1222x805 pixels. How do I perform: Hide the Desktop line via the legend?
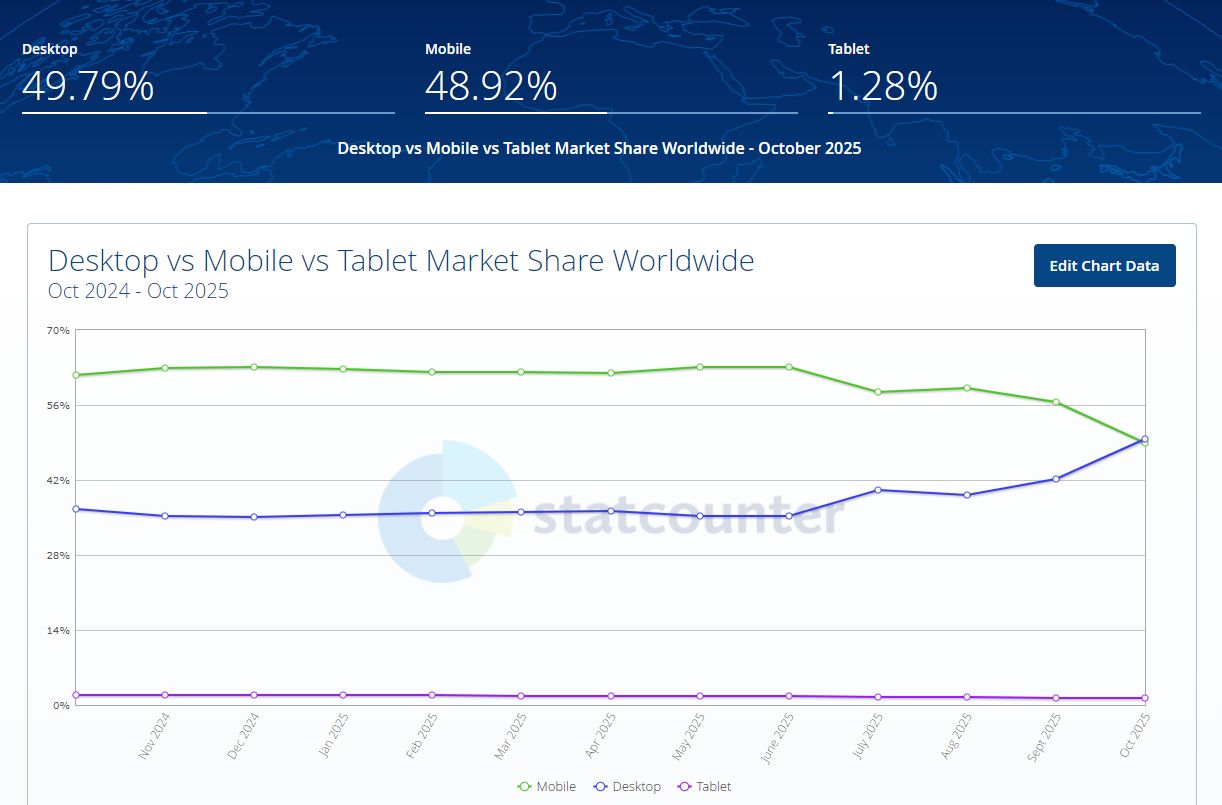[627, 786]
